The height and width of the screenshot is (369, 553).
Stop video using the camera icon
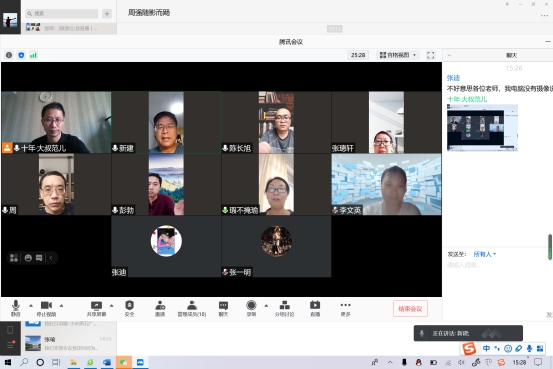[46, 308]
